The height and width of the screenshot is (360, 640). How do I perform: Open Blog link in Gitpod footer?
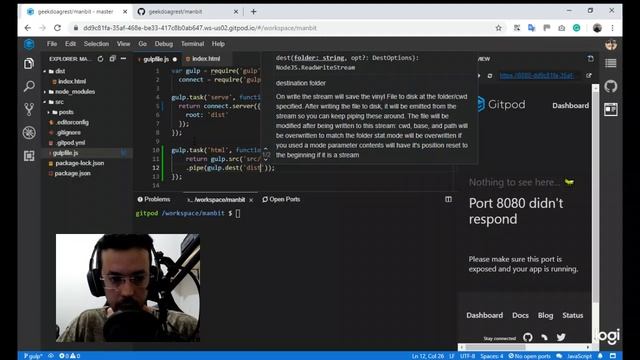(545, 315)
